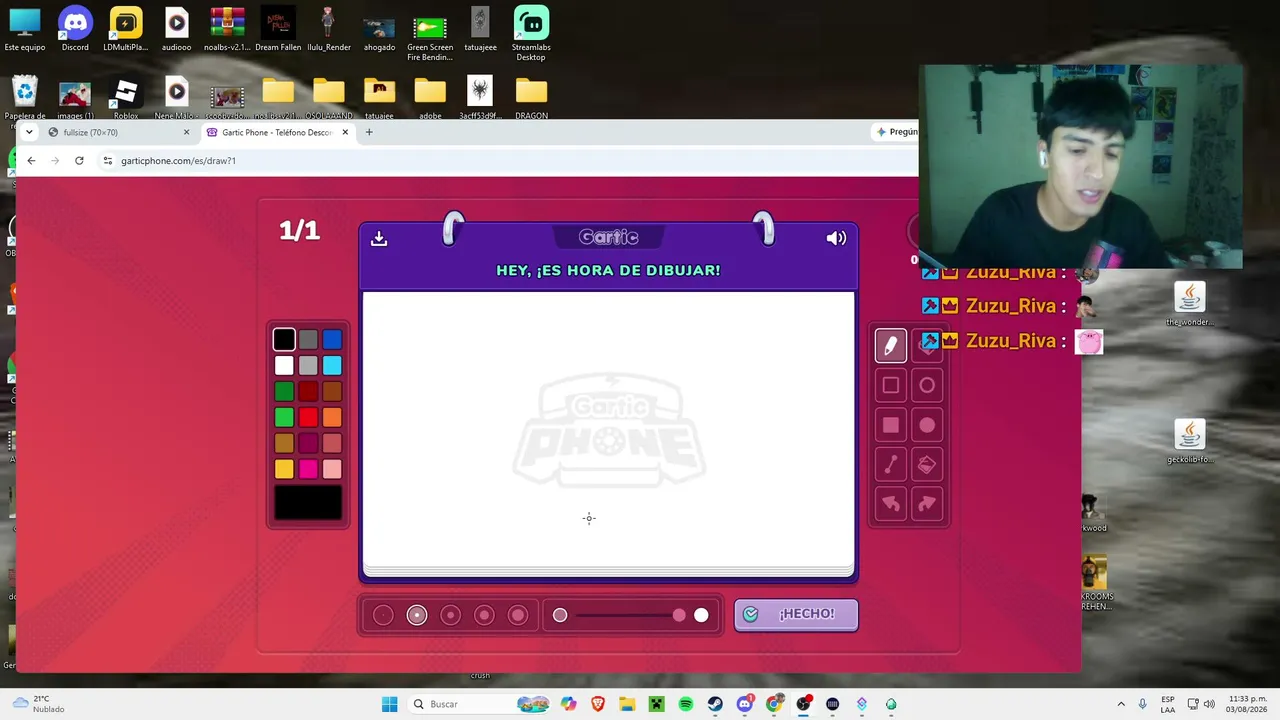Image resolution: width=1280 pixels, height=720 pixels.
Task: Open the LDMultiPlayer desktop shortcut
Action: point(126,29)
